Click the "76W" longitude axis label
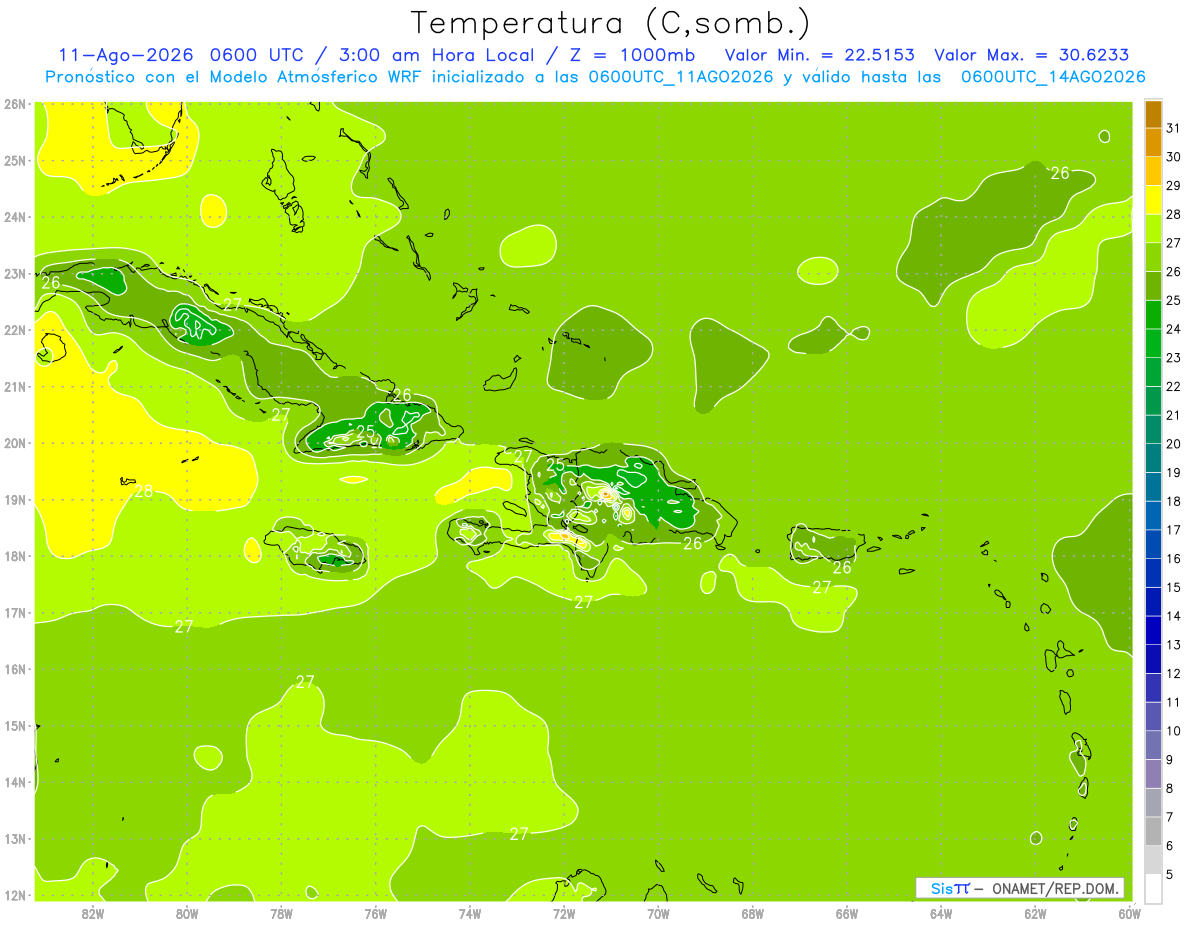Screen dimensions: 1200x927 [x=376, y=913]
